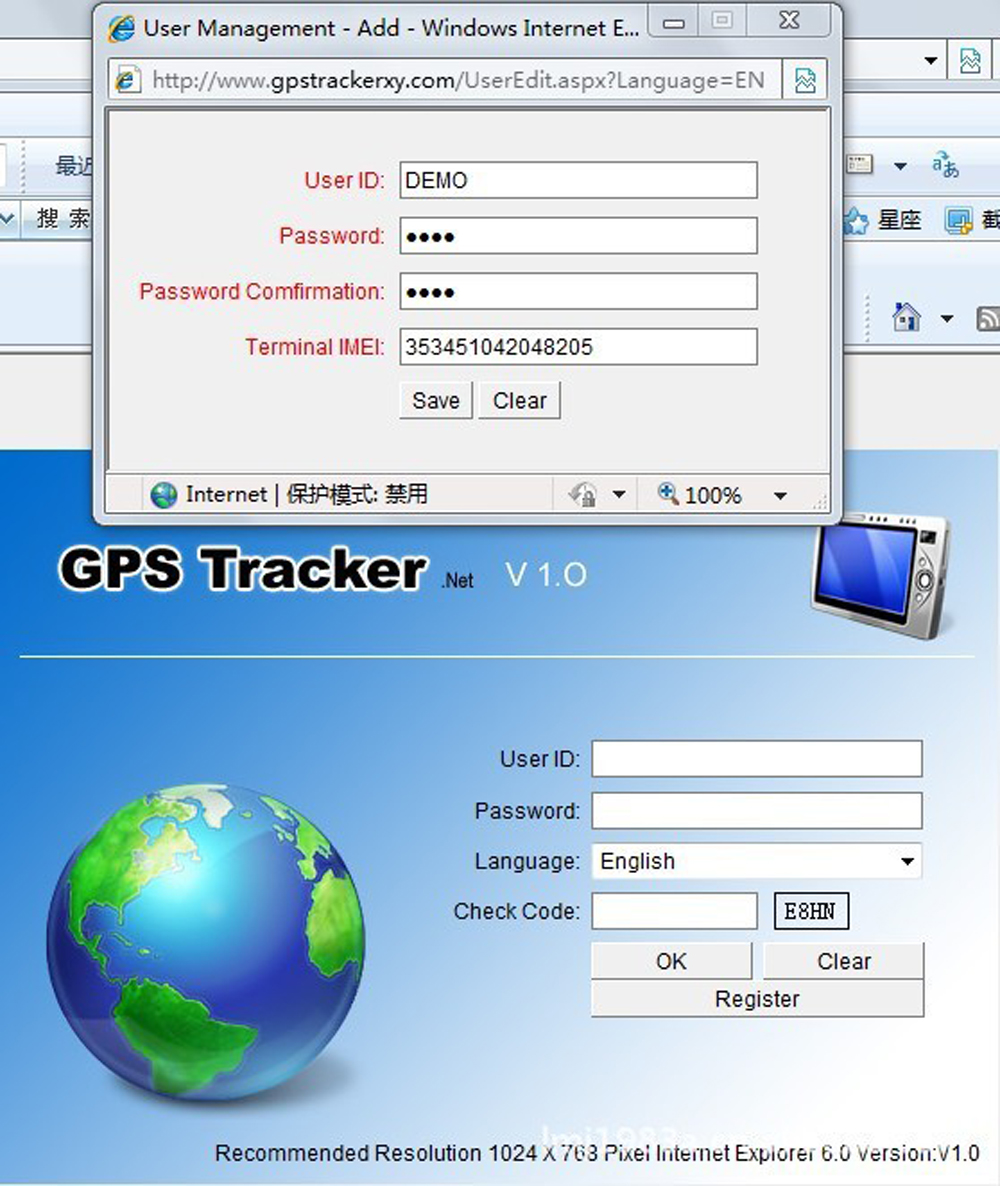Click the Internet Explorer icon in the address bar
Viewport: 1000px width, 1186px height.
point(127,80)
